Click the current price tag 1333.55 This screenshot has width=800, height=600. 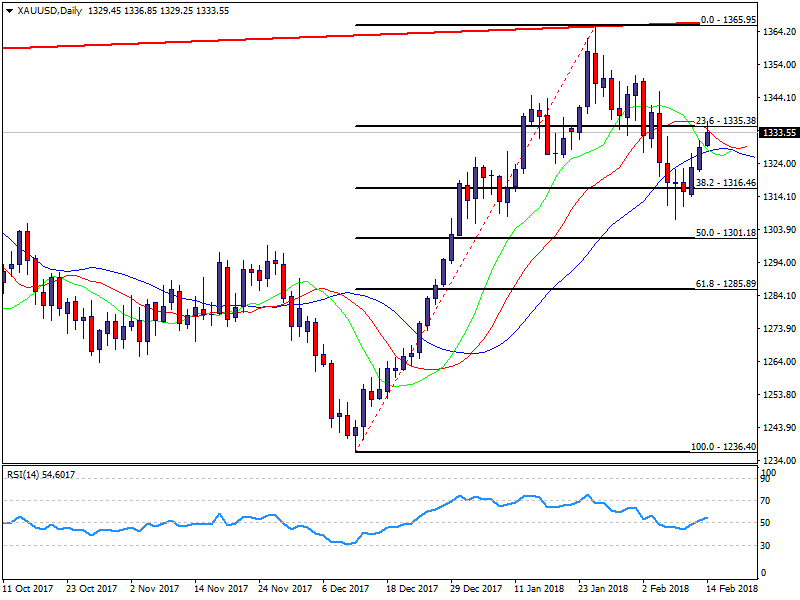click(778, 132)
